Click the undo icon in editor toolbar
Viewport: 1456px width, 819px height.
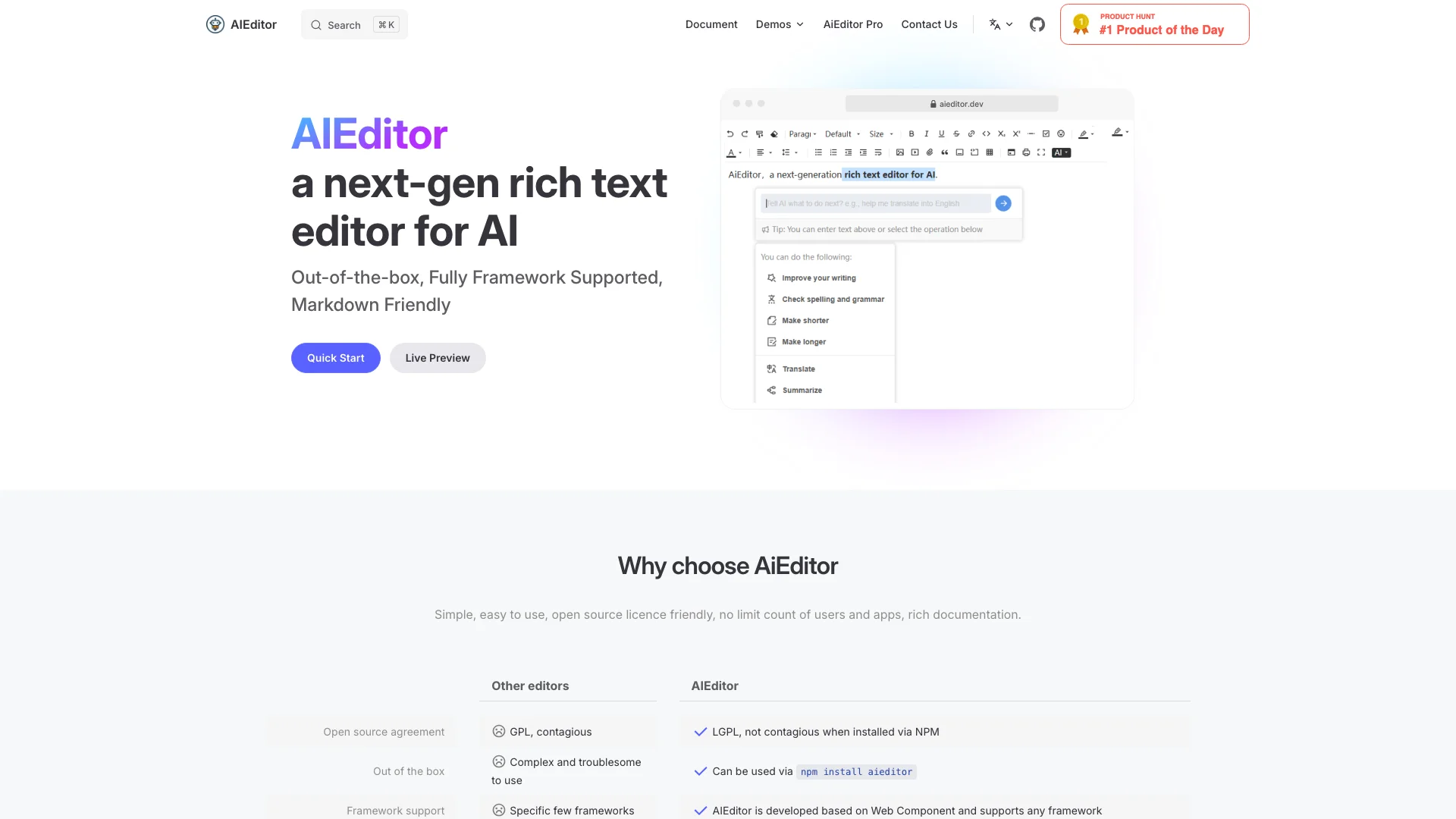731,133
